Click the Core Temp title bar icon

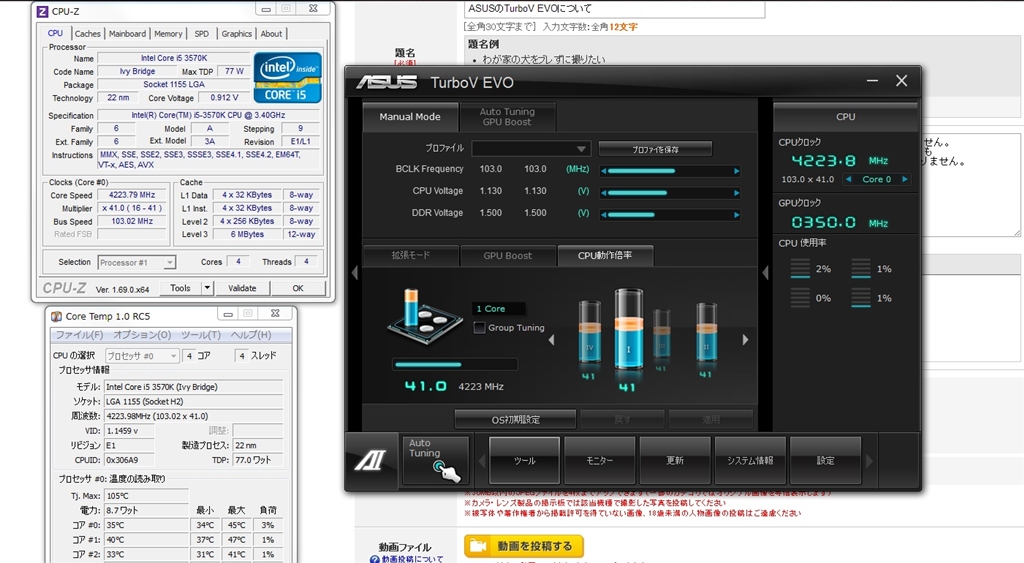(x=57, y=316)
